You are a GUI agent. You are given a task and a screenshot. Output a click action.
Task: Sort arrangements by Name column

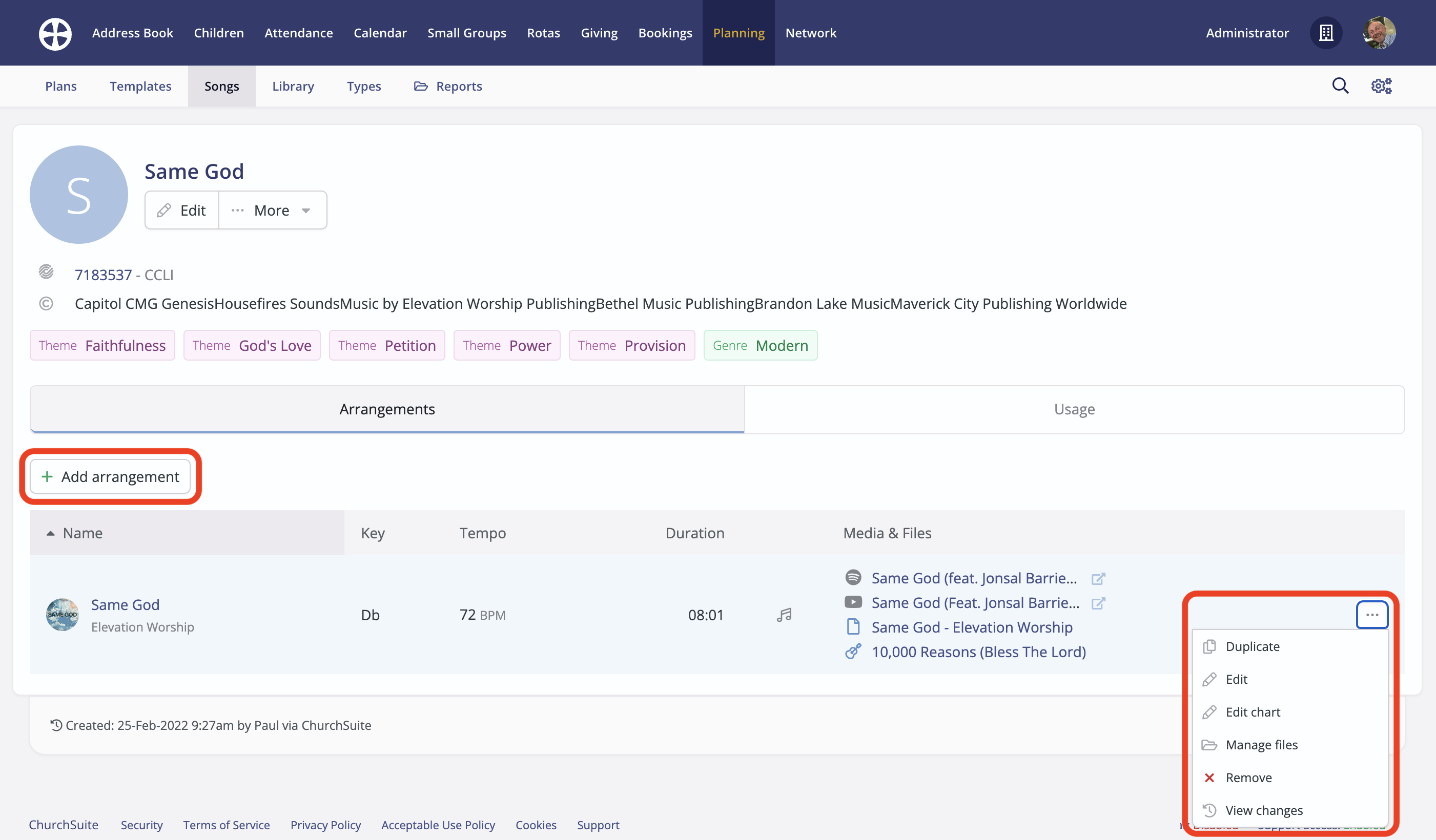pos(83,533)
